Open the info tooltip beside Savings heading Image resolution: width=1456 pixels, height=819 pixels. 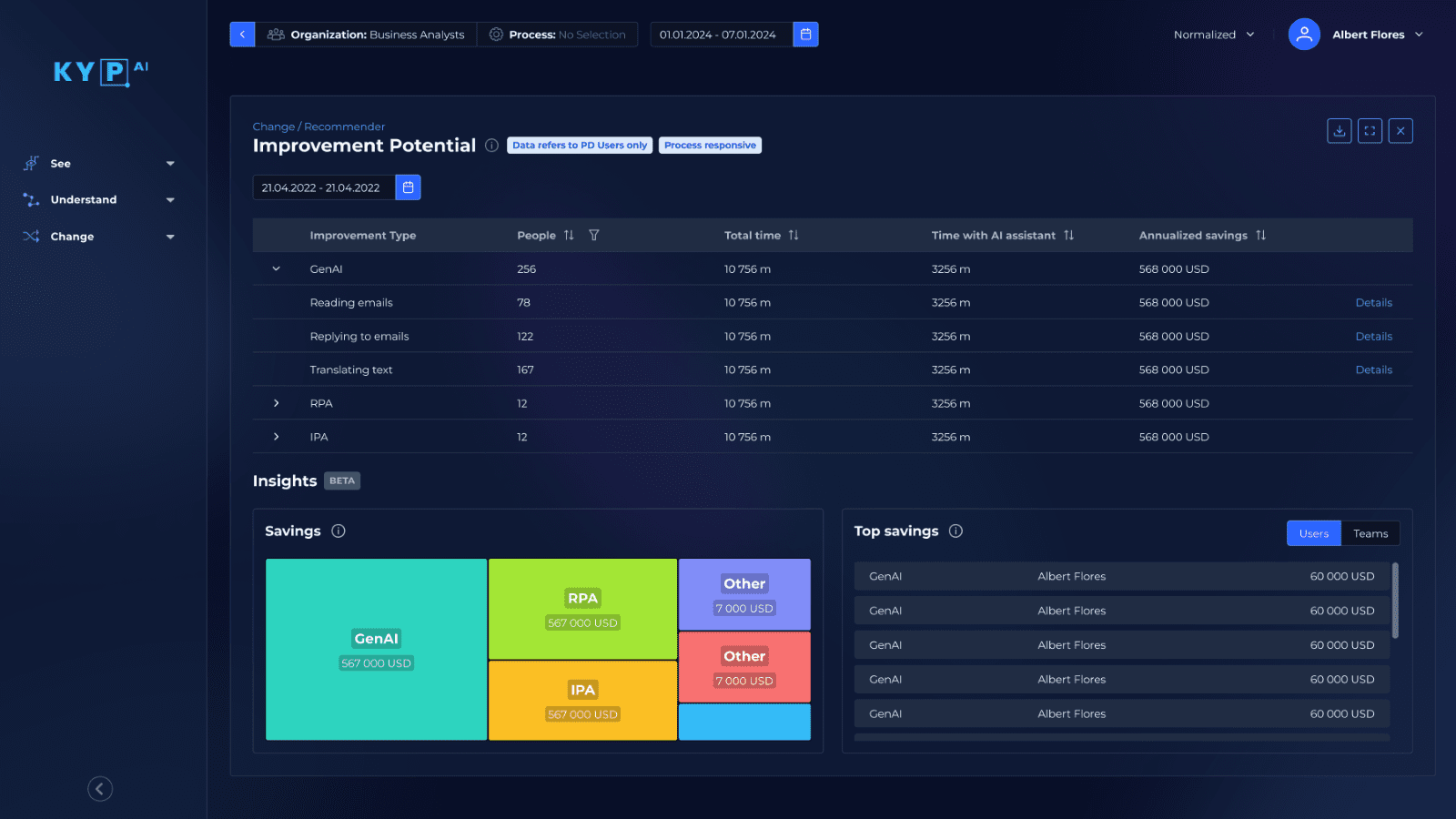338,531
